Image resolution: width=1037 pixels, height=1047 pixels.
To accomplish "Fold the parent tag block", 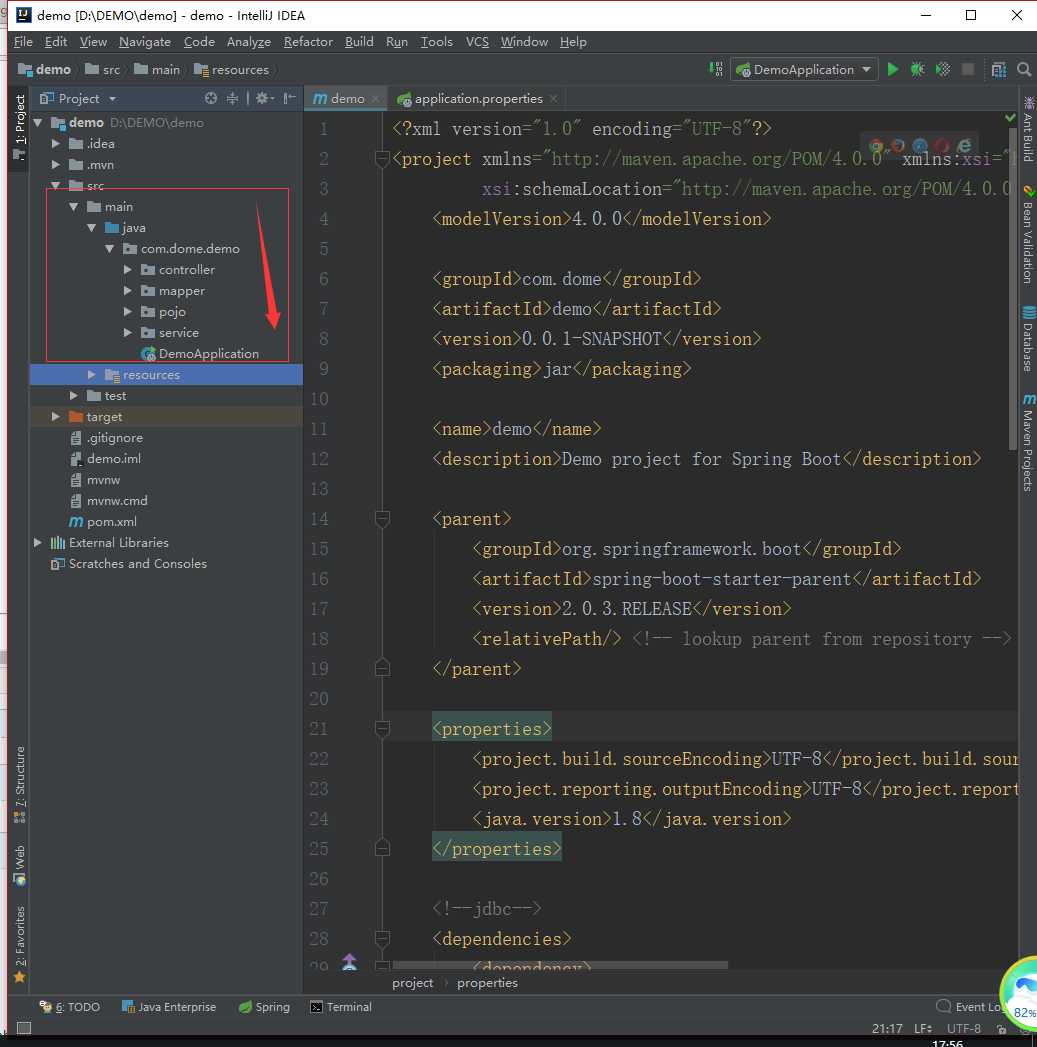I will click(x=383, y=519).
